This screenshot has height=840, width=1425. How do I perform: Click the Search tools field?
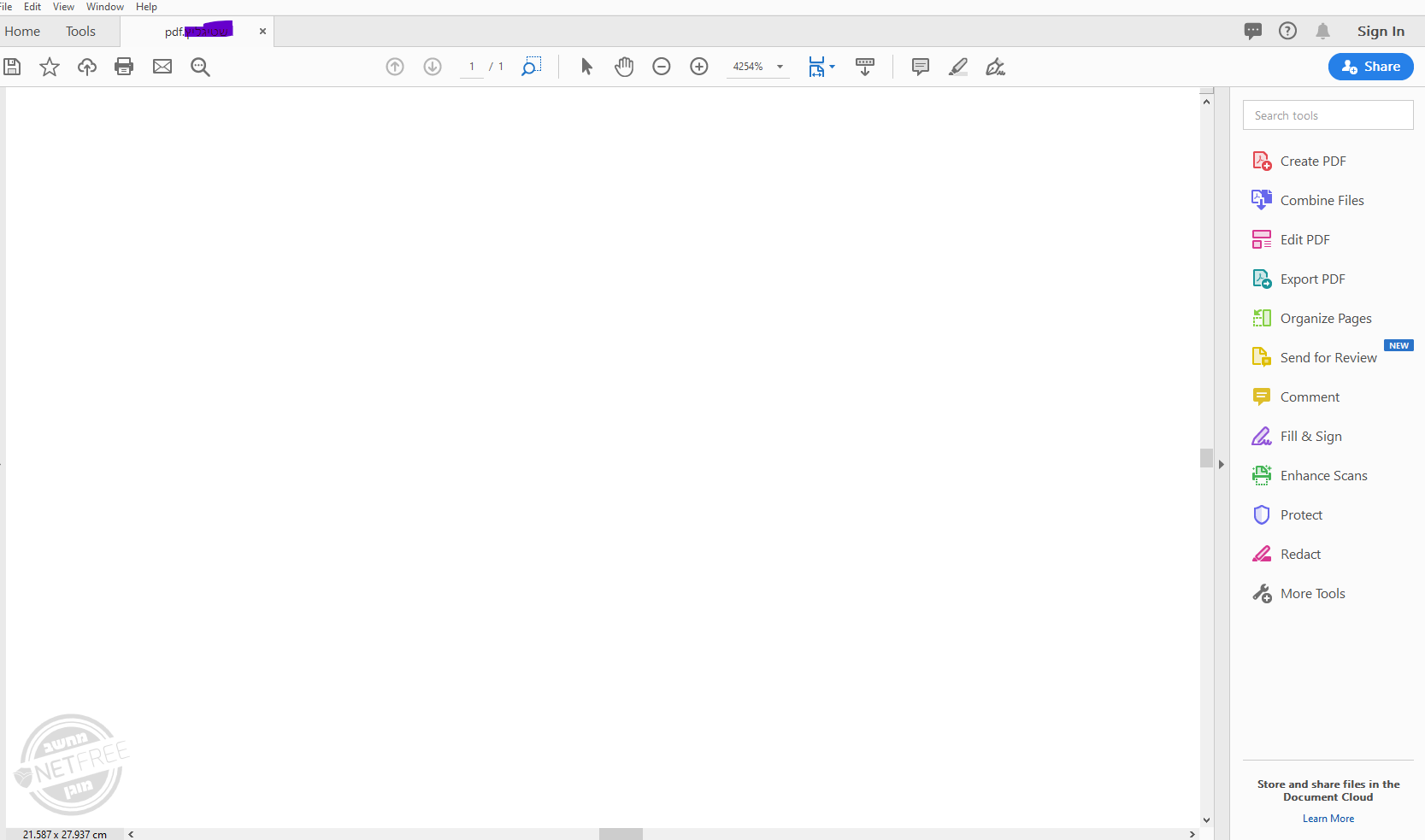tap(1328, 115)
